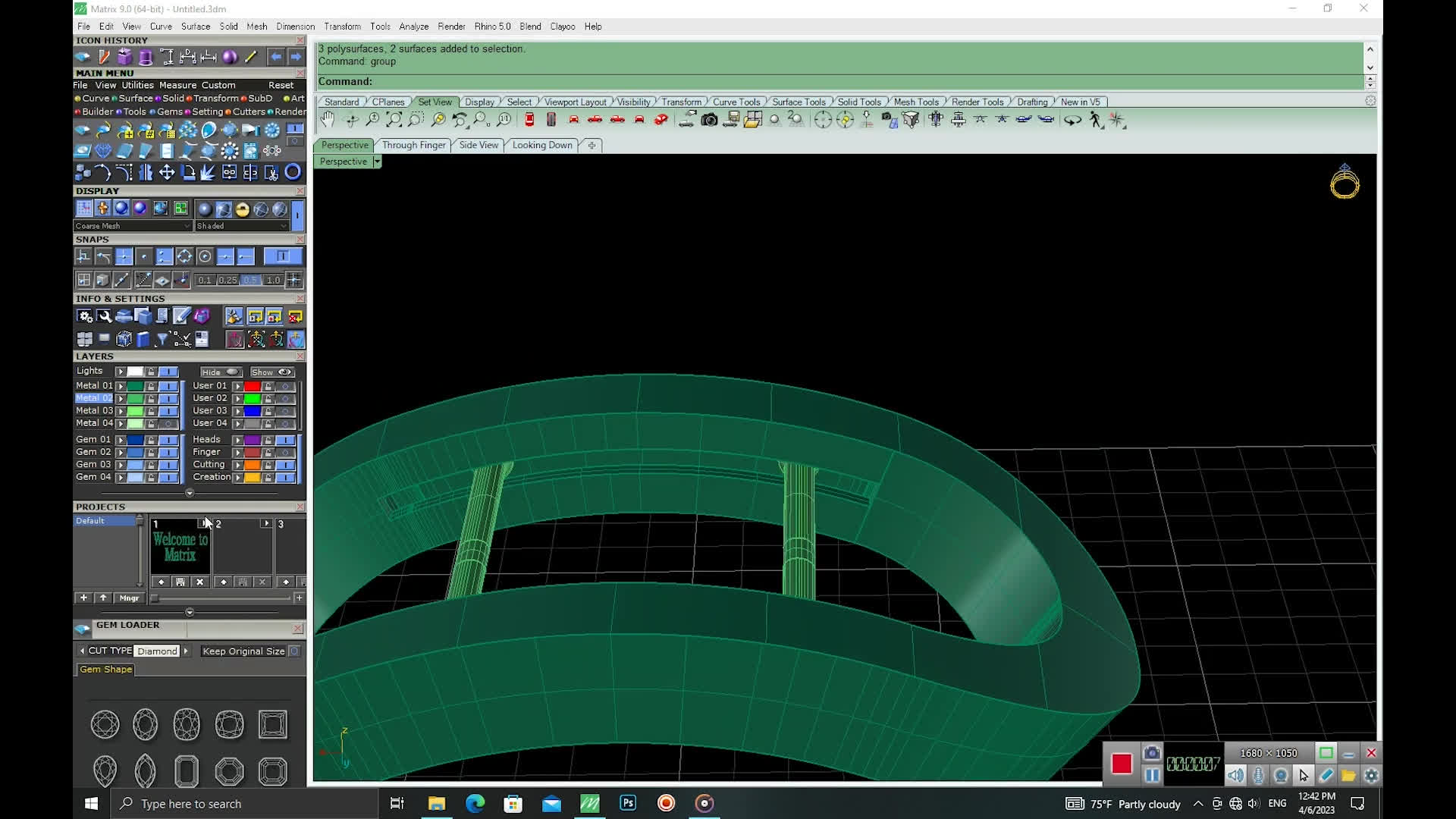Click the Zoom Extents icon

394,120
